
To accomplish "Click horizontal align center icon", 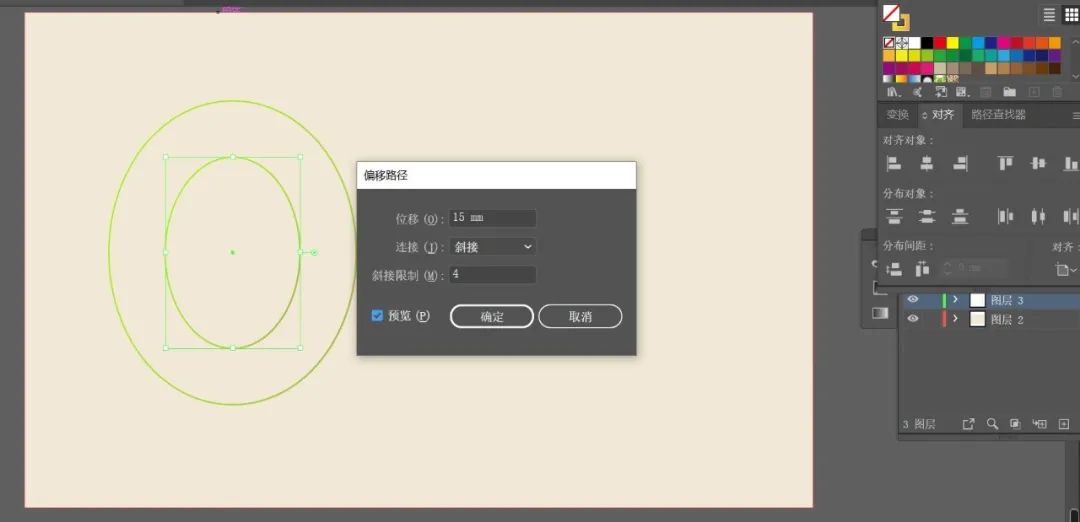I will tap(927, 163).
